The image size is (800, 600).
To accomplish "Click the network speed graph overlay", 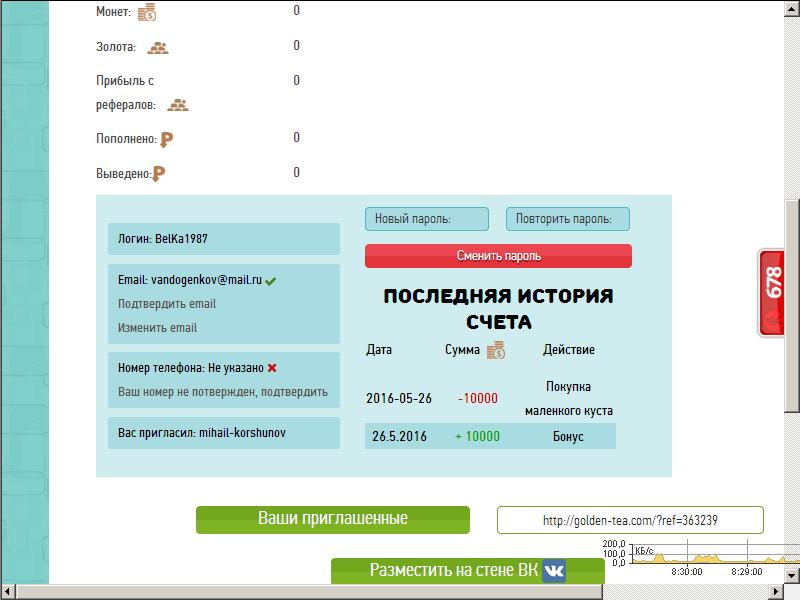I will pos(700,560).
